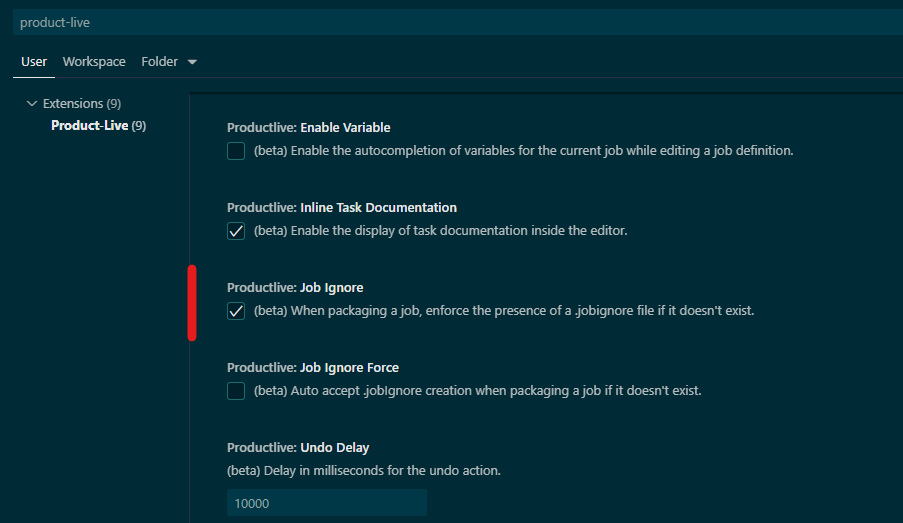Collapse the Extensions tree chevron
Image resolution: width=903 pixels, height=523 pixels.
click(32, 104)
